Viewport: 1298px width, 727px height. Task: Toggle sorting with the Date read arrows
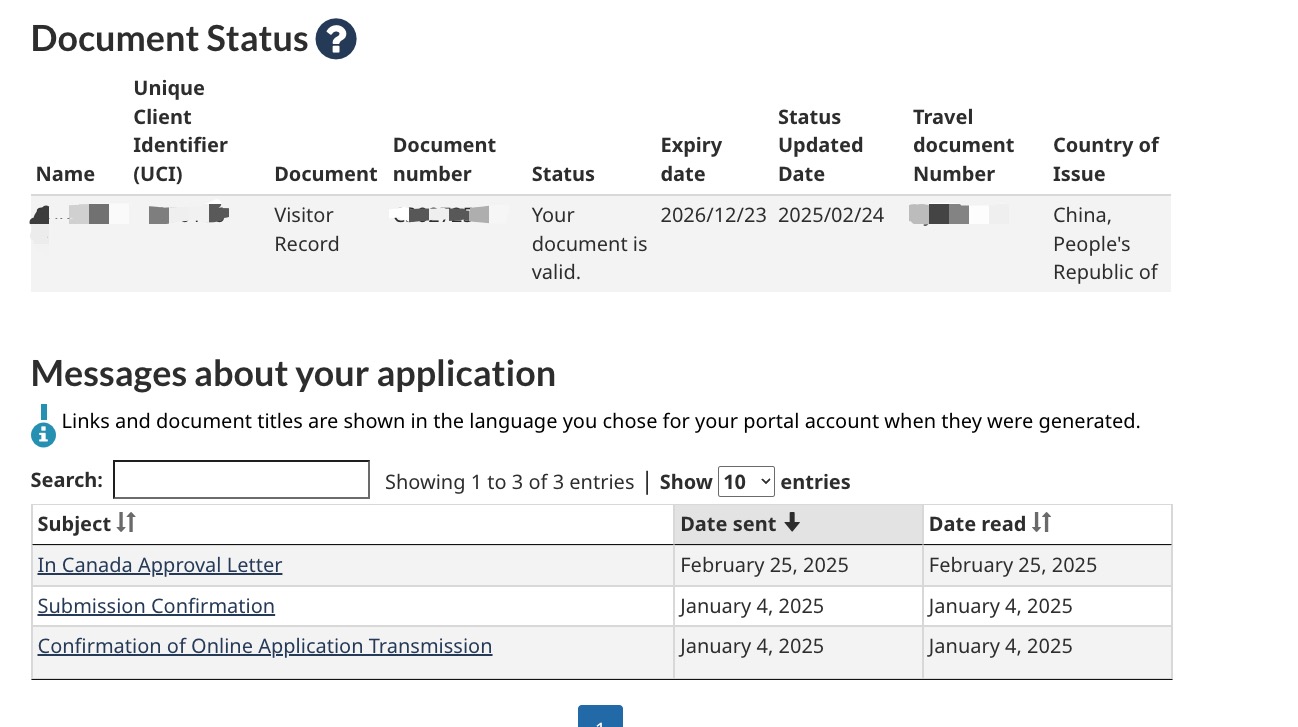[1041, 523]
